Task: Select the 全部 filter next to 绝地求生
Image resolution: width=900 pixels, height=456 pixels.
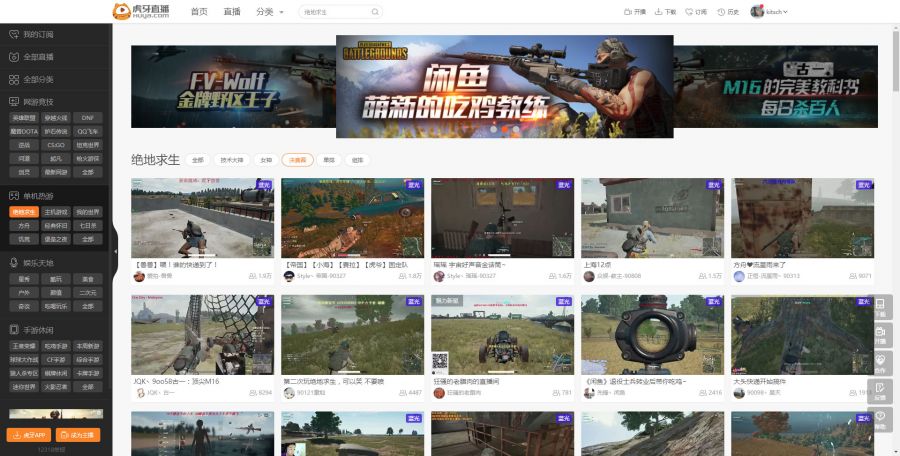Action: (x=198, y=160)
